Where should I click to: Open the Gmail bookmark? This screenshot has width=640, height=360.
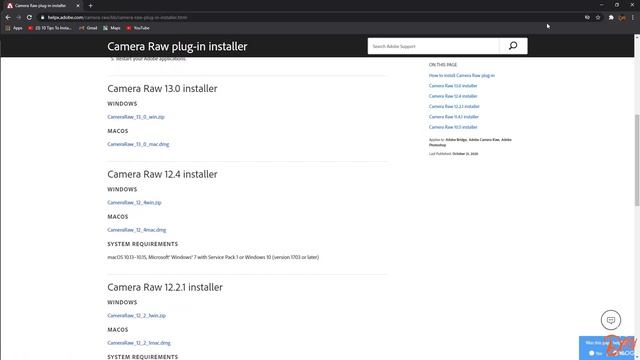pyautogui.click(x=89, y=28)
